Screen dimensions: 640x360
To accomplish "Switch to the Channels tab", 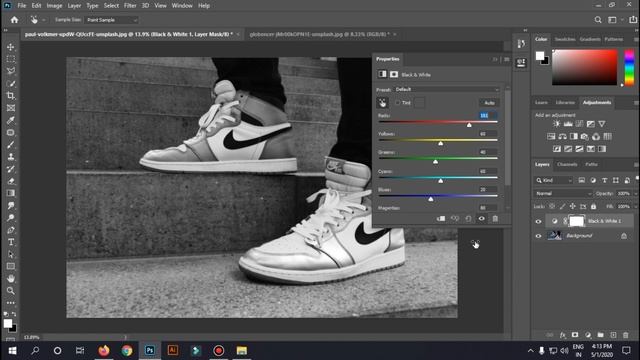I will 567,164.
